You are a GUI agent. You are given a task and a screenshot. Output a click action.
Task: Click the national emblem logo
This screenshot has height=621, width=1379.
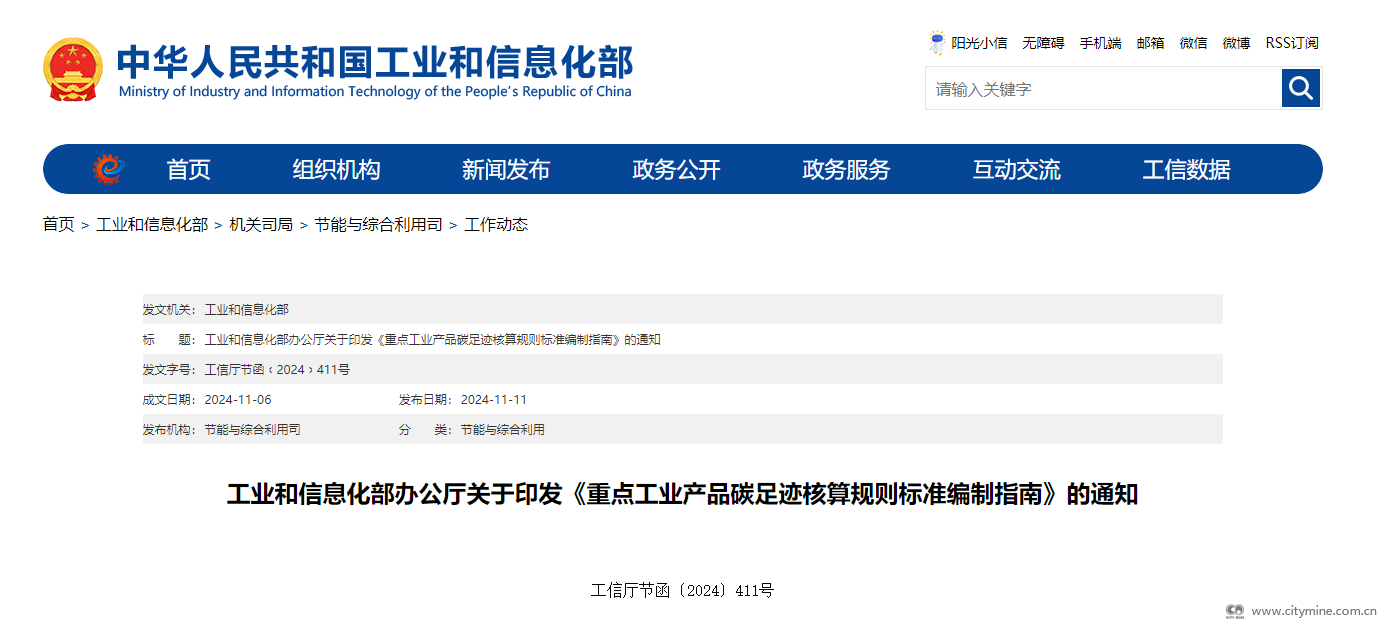[x=73, y=69]
